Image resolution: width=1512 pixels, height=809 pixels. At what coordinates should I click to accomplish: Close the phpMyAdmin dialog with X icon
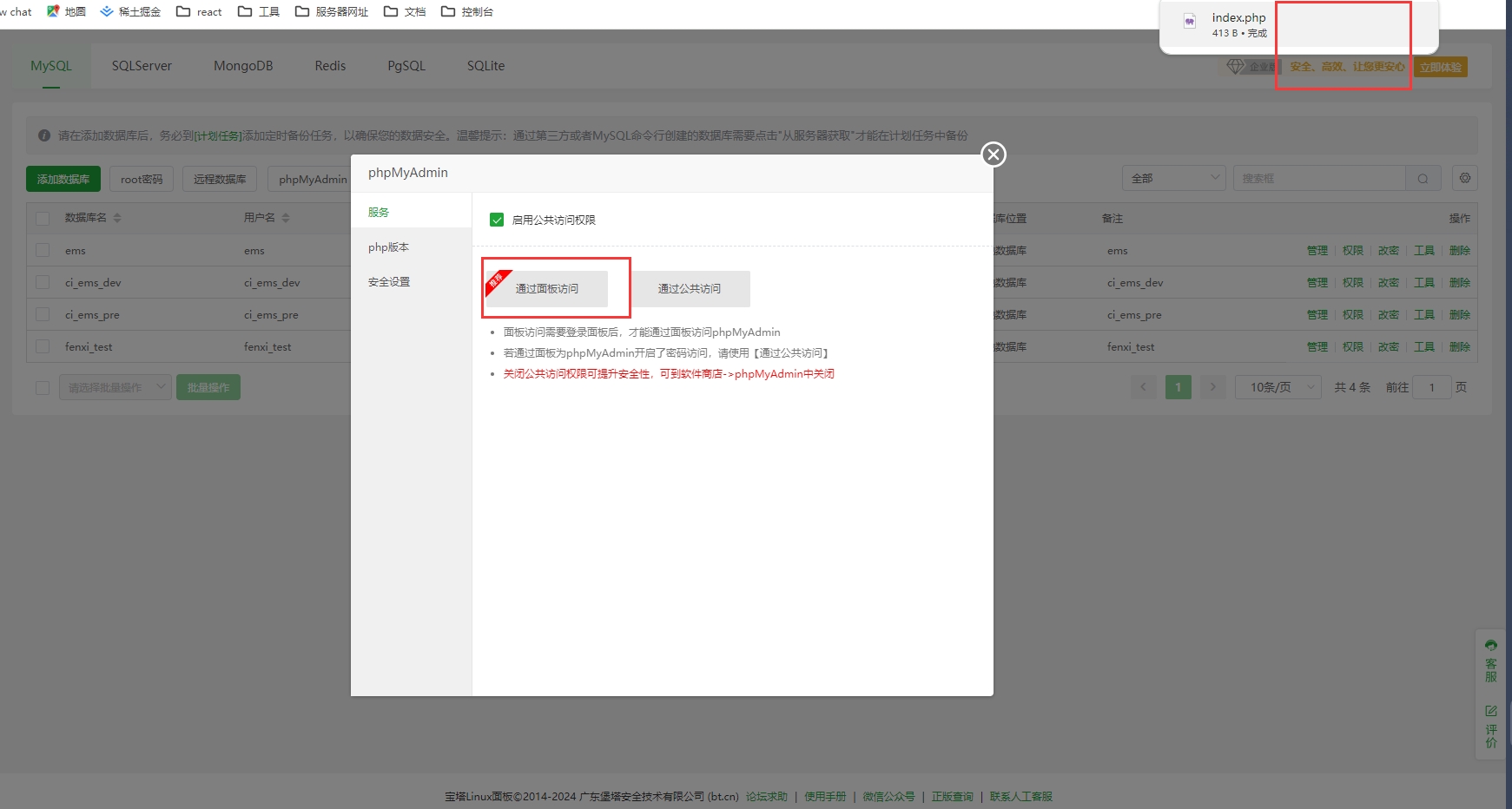tap(994, 155)
